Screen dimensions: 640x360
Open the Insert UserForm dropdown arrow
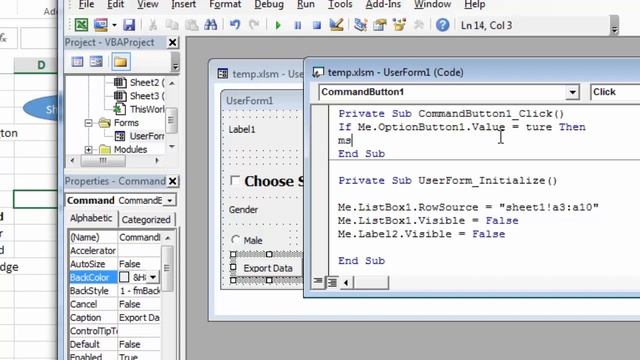coord(114,25)
